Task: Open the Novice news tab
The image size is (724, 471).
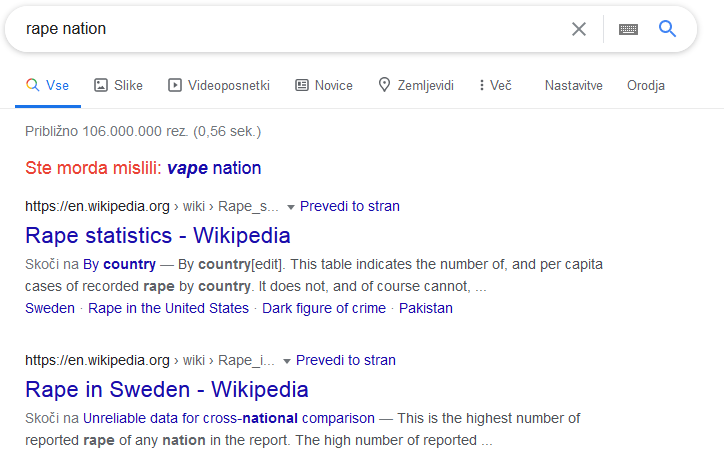Action: pos(324,85)
